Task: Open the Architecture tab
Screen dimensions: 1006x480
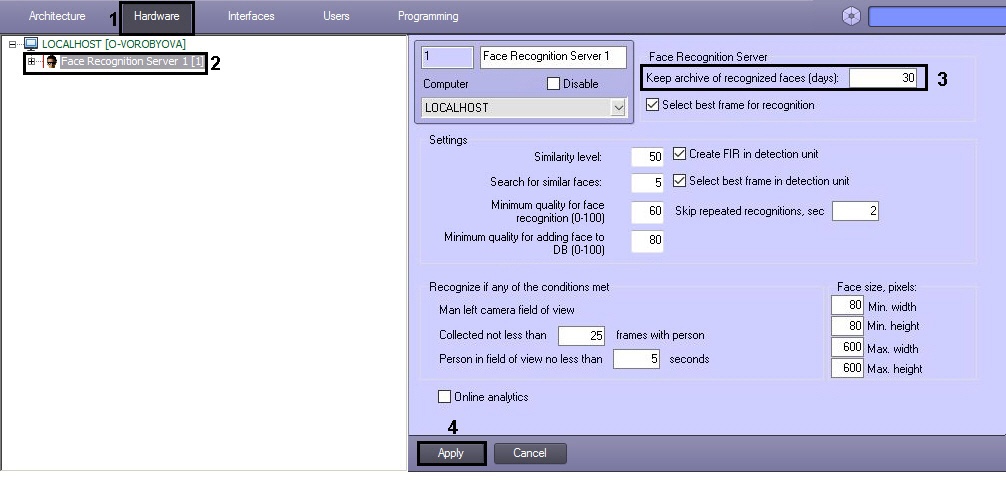Action: [57, 16]
